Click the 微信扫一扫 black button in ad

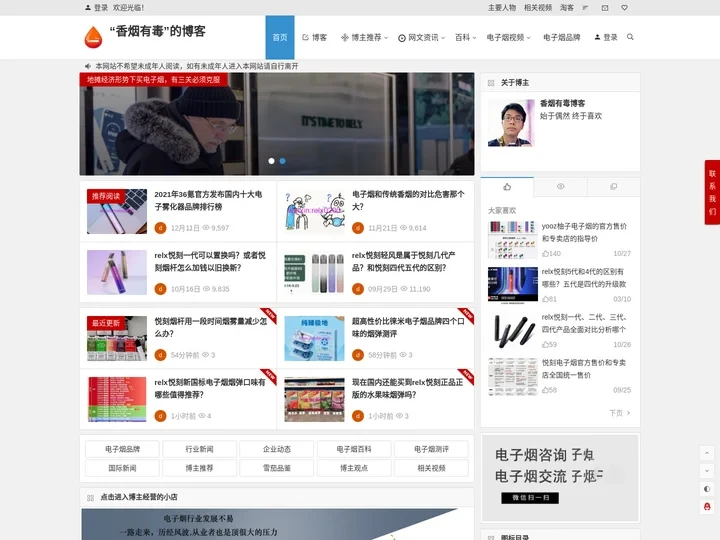click(530, 498)
